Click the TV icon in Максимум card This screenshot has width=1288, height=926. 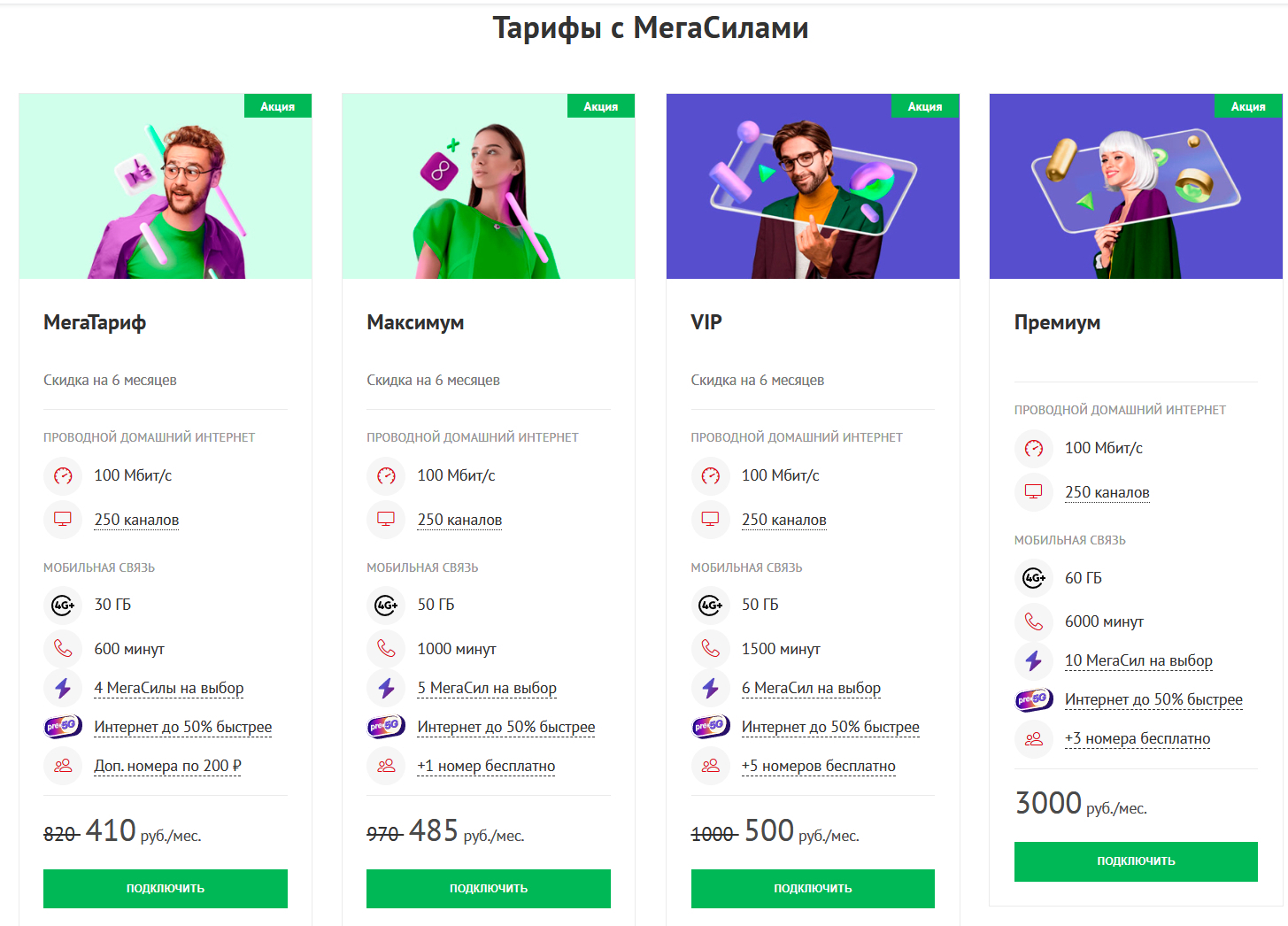[x=386, y=520]
